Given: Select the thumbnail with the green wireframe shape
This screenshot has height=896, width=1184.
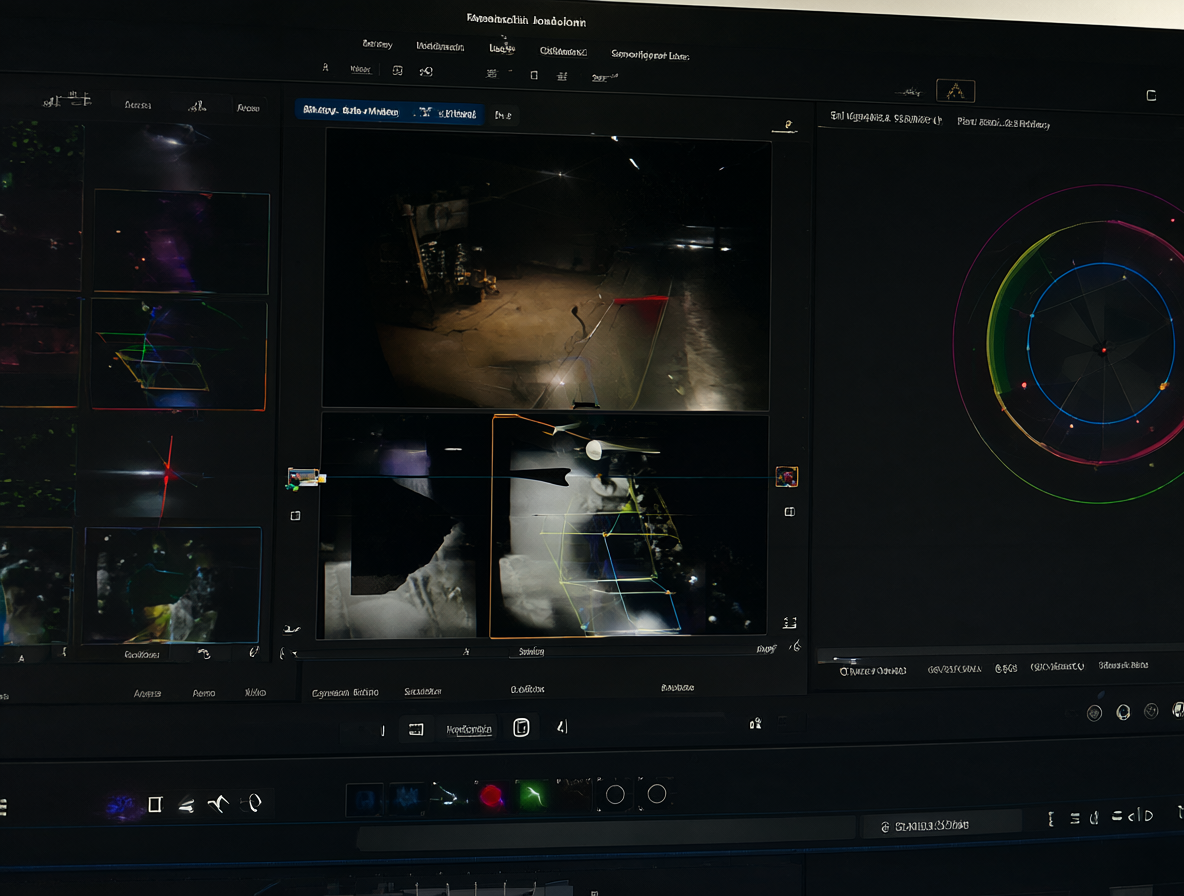Looking at the screenshot, I should coord(179,355).
